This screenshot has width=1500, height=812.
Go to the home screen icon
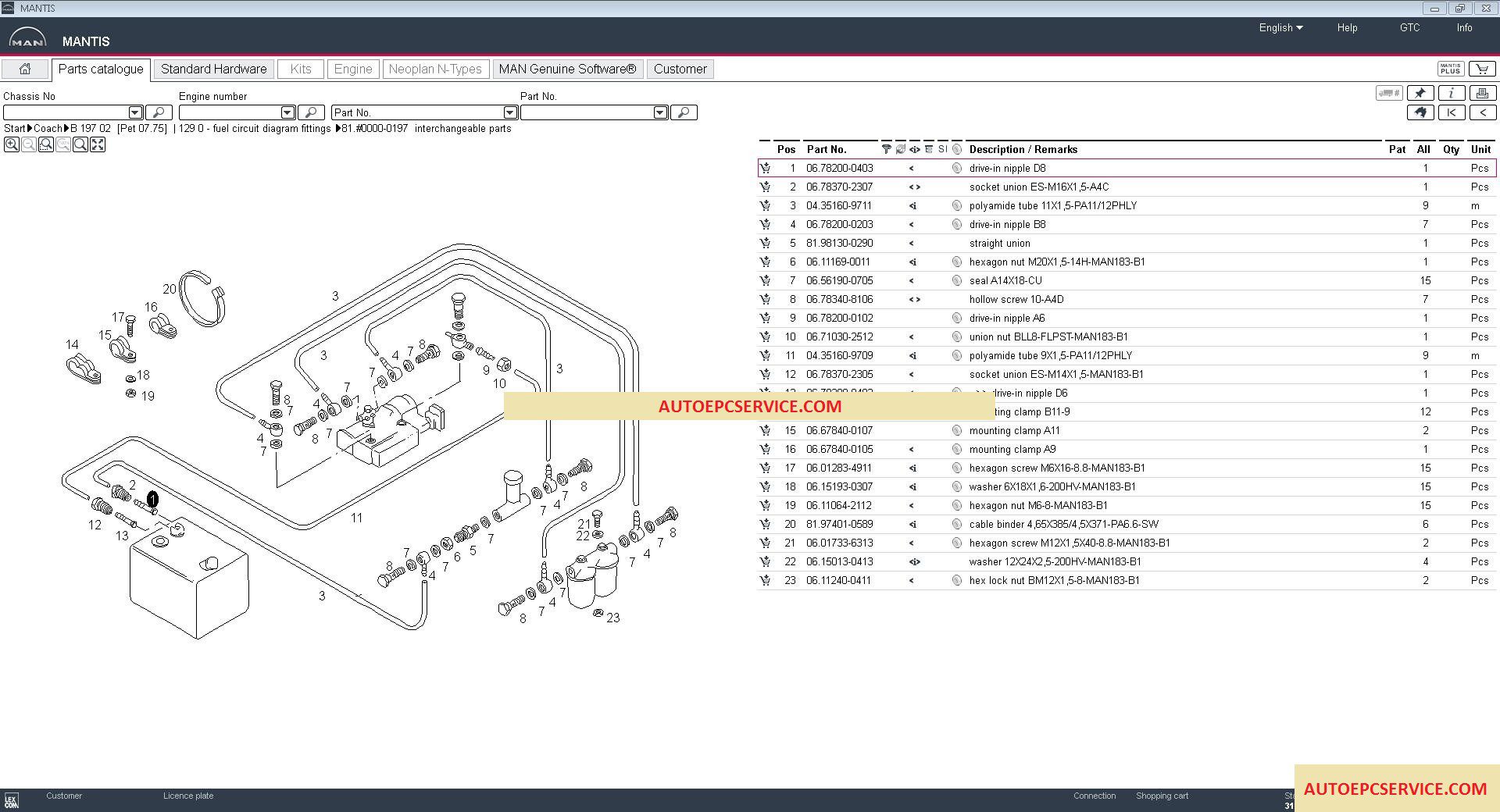pos(25,69)
